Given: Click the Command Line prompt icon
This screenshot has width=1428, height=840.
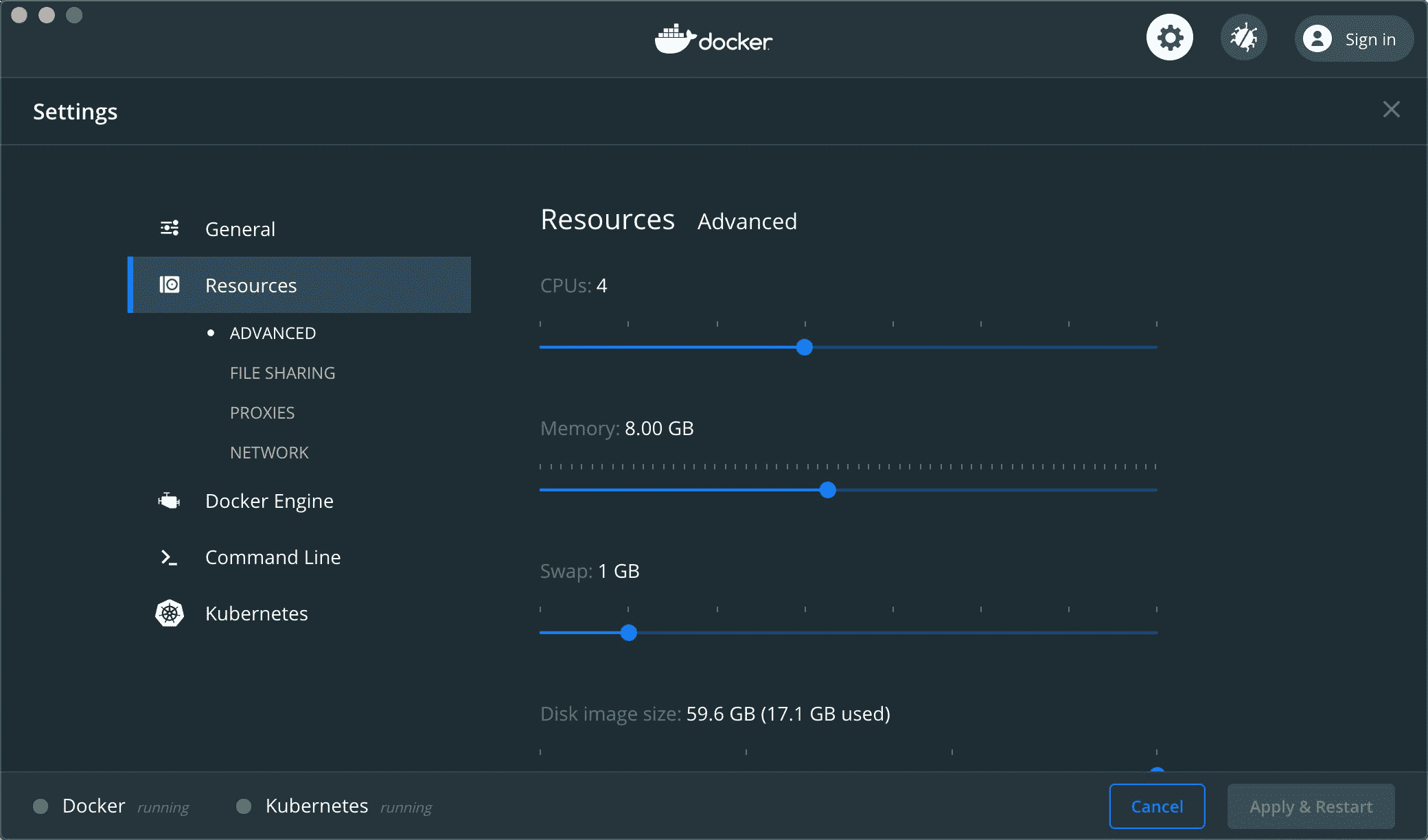Looking at the screenshot, I should coord(169,557).
